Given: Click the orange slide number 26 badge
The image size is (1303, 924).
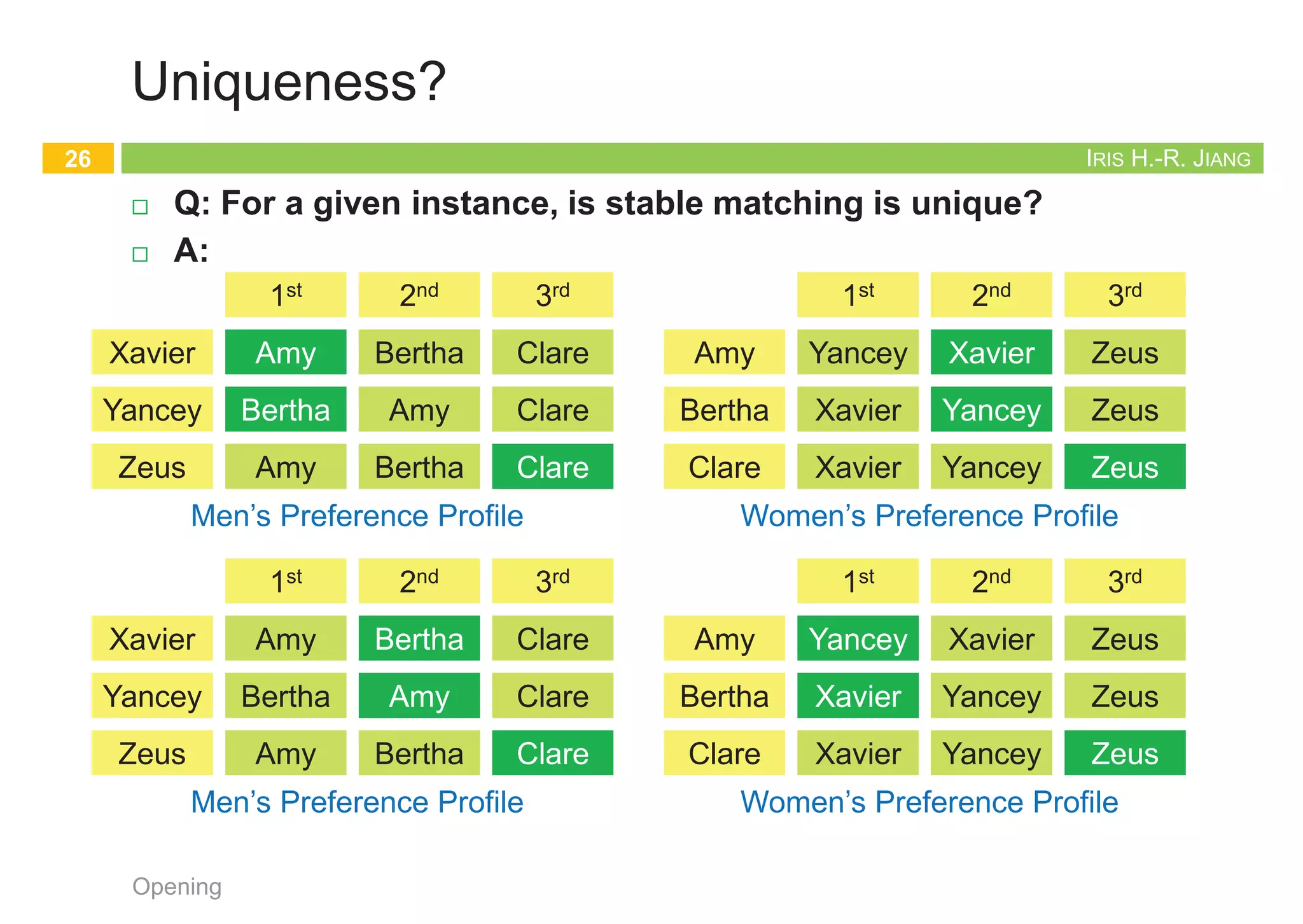Looking at the screenshot, I should click(x=78, y=158).
